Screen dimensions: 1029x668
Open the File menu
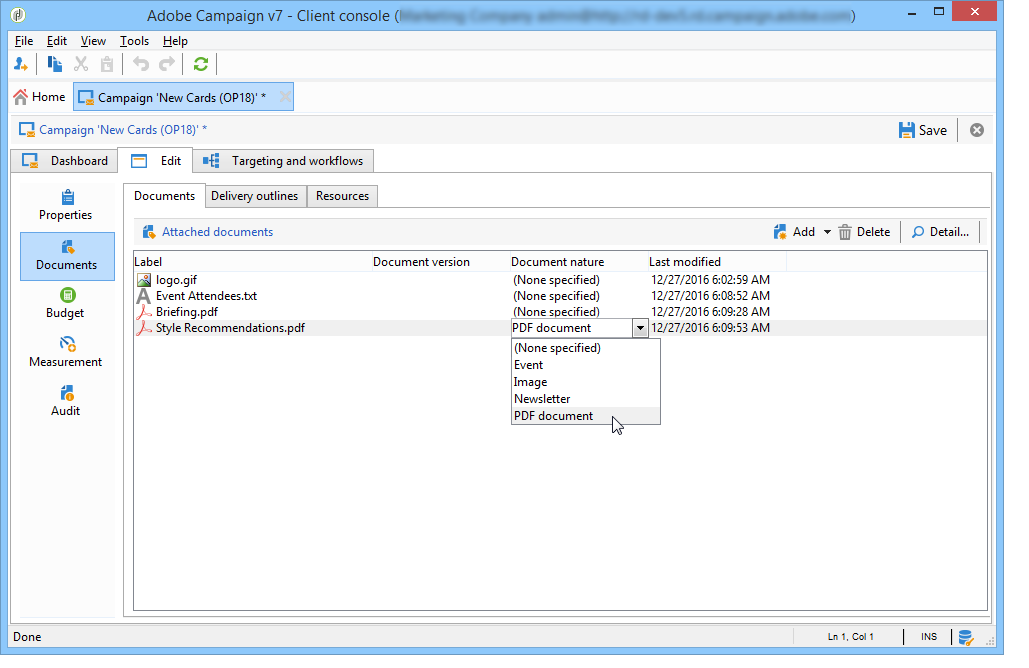click(x=24, y=41)
